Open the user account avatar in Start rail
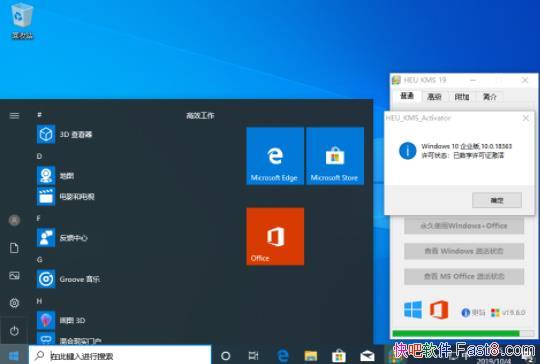Viewport: 540px width, 364px height. (x=14, y=220)
